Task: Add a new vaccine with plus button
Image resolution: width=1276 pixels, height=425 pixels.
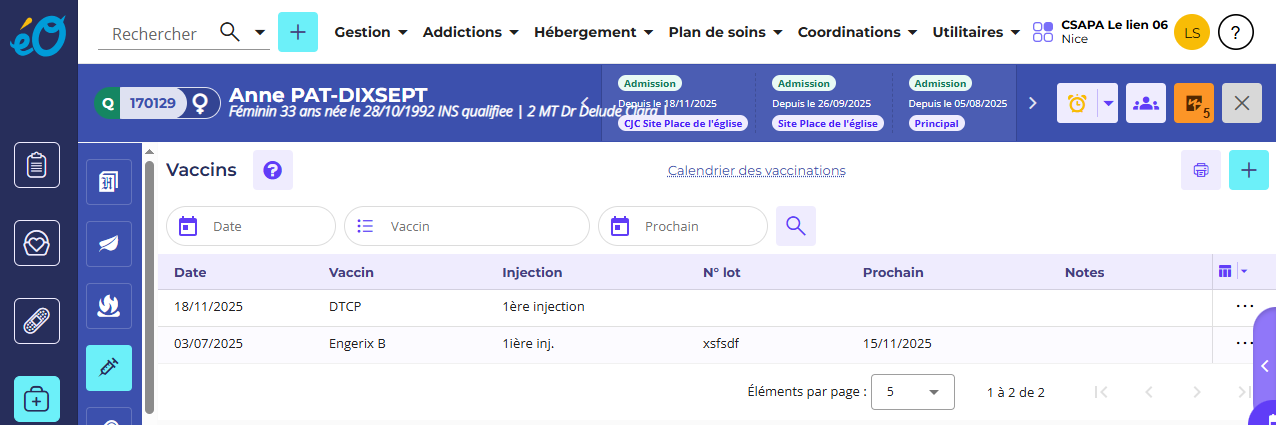Action: click(x=1249, y=170)
